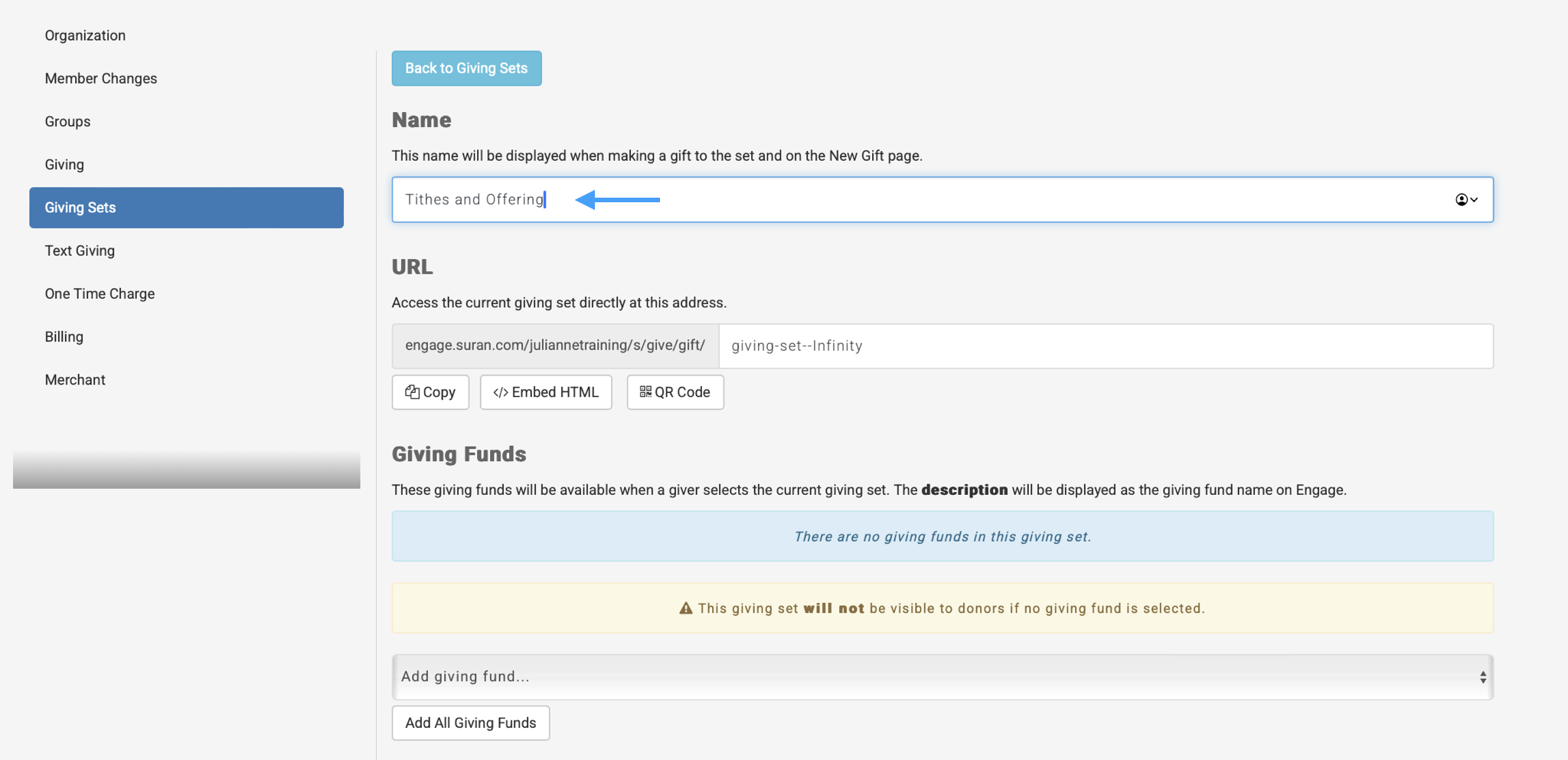Select 'Organization' at the top of the sidebar
This screenshot has height=760, width=1568.
[85, 35]
